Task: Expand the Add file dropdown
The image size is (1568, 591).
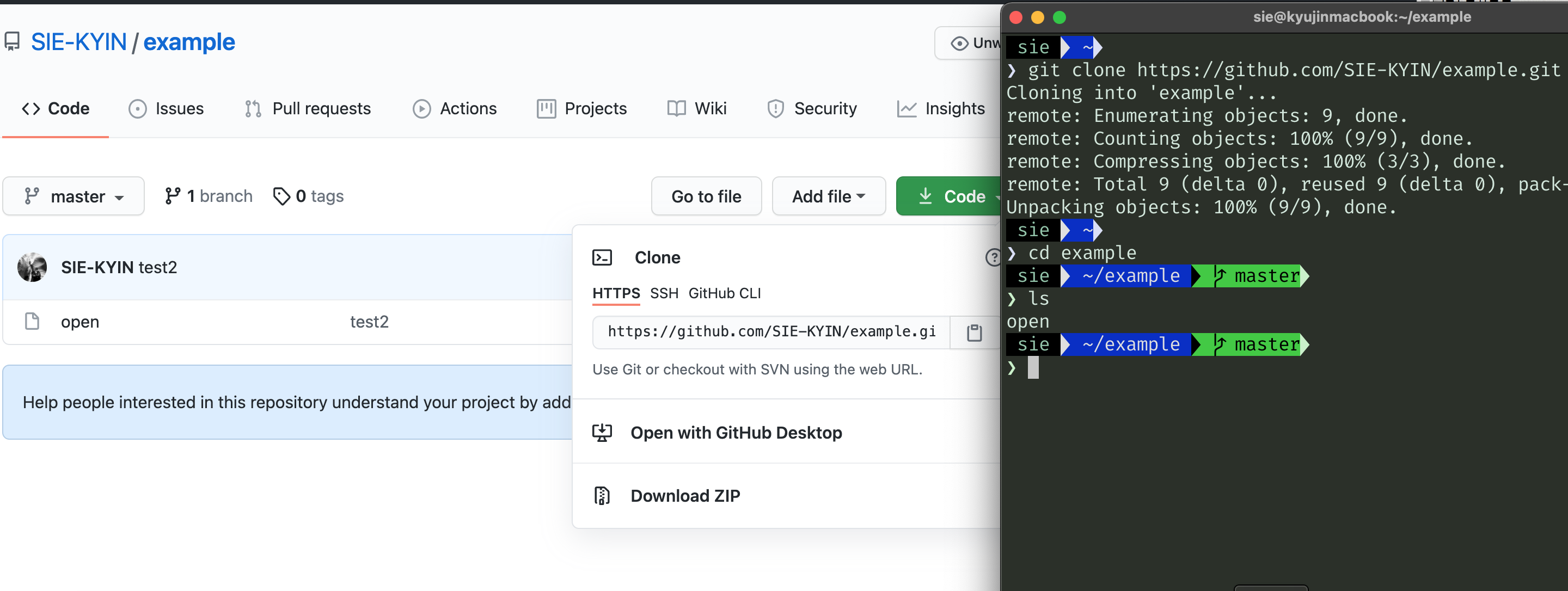Action: click(x=829, y=196)
